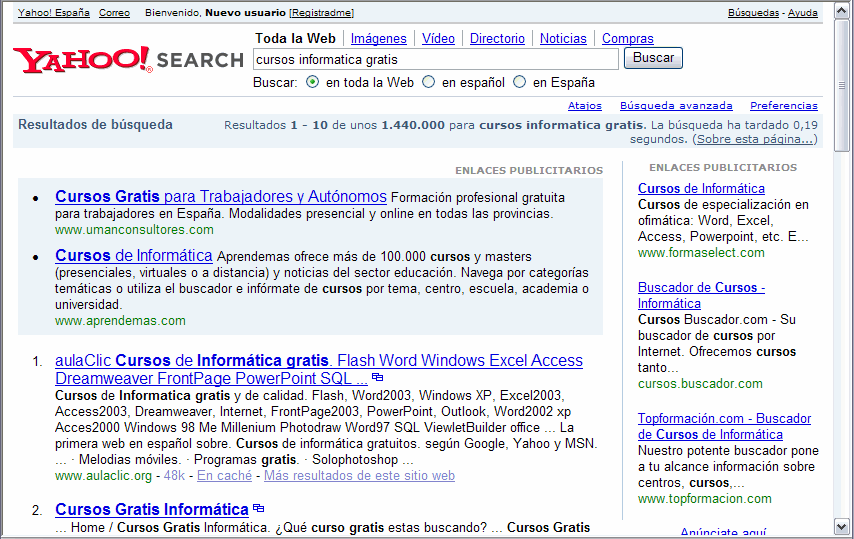Switch to the Noticias search tab

click(563, 39)
